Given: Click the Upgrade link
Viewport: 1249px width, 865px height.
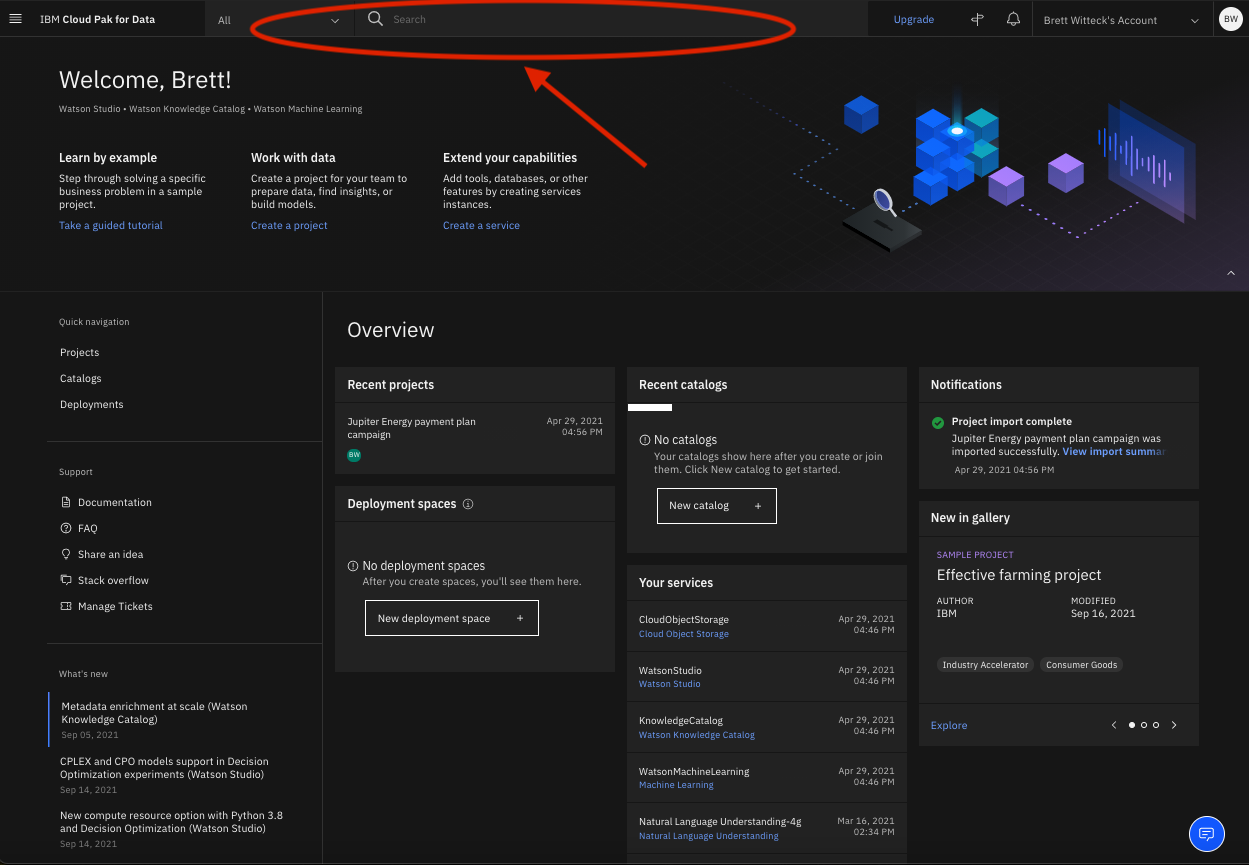Looking at the screenshot, I should click(914, 19).
